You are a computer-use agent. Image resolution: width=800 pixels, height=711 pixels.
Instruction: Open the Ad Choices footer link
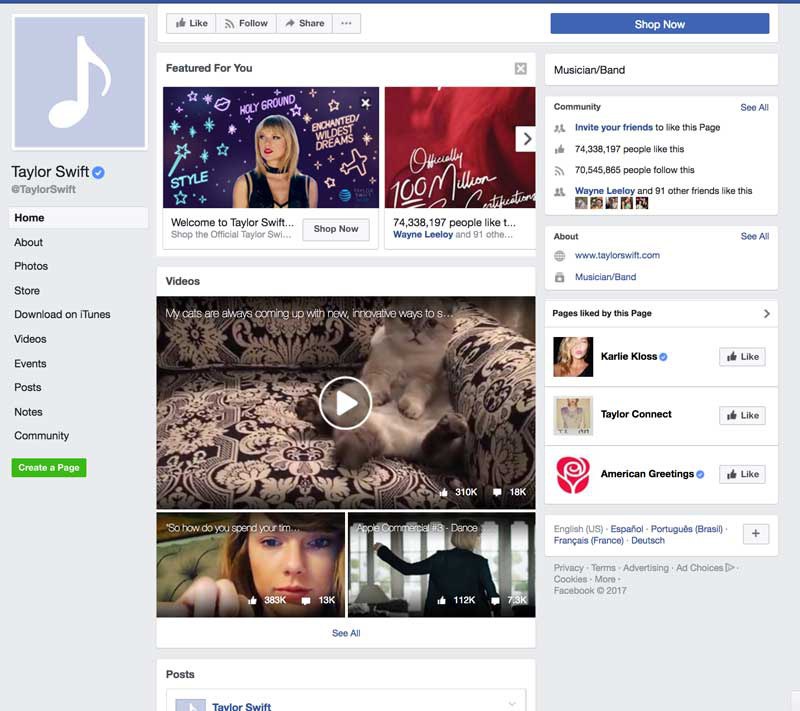(705, 568)
